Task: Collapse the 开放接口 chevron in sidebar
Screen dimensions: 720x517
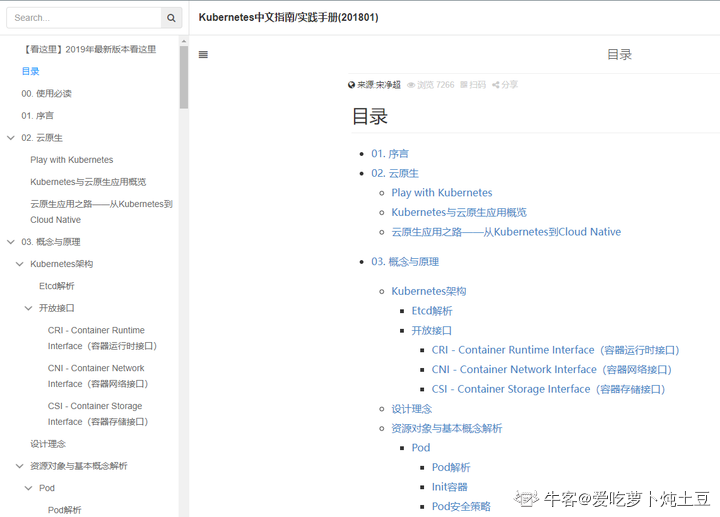Action: (x=28, y=308)
